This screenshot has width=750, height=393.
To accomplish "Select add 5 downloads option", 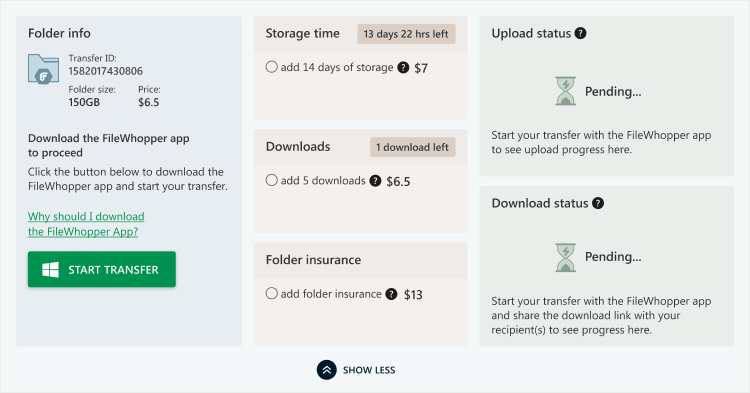I will click(272, 180).
